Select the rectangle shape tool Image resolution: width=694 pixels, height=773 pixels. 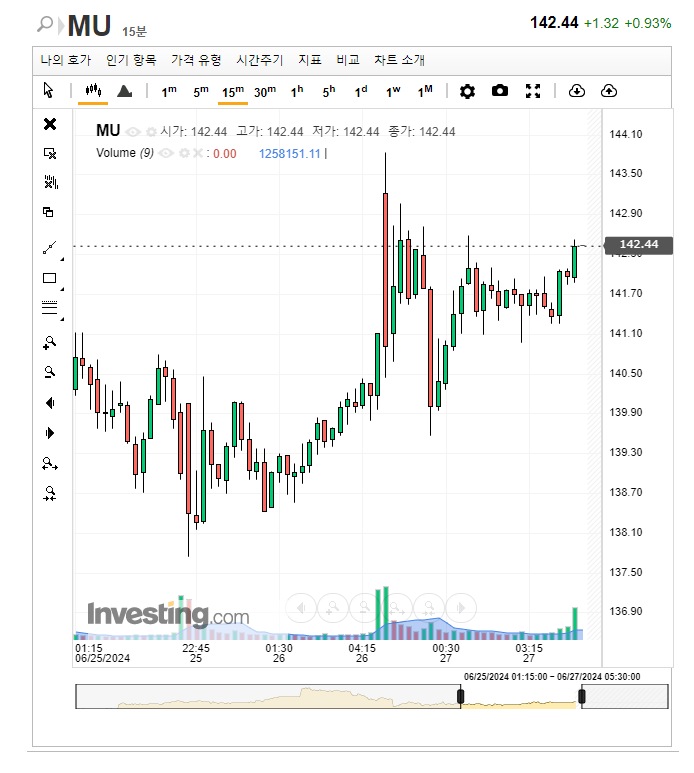(x=49, y=278)
